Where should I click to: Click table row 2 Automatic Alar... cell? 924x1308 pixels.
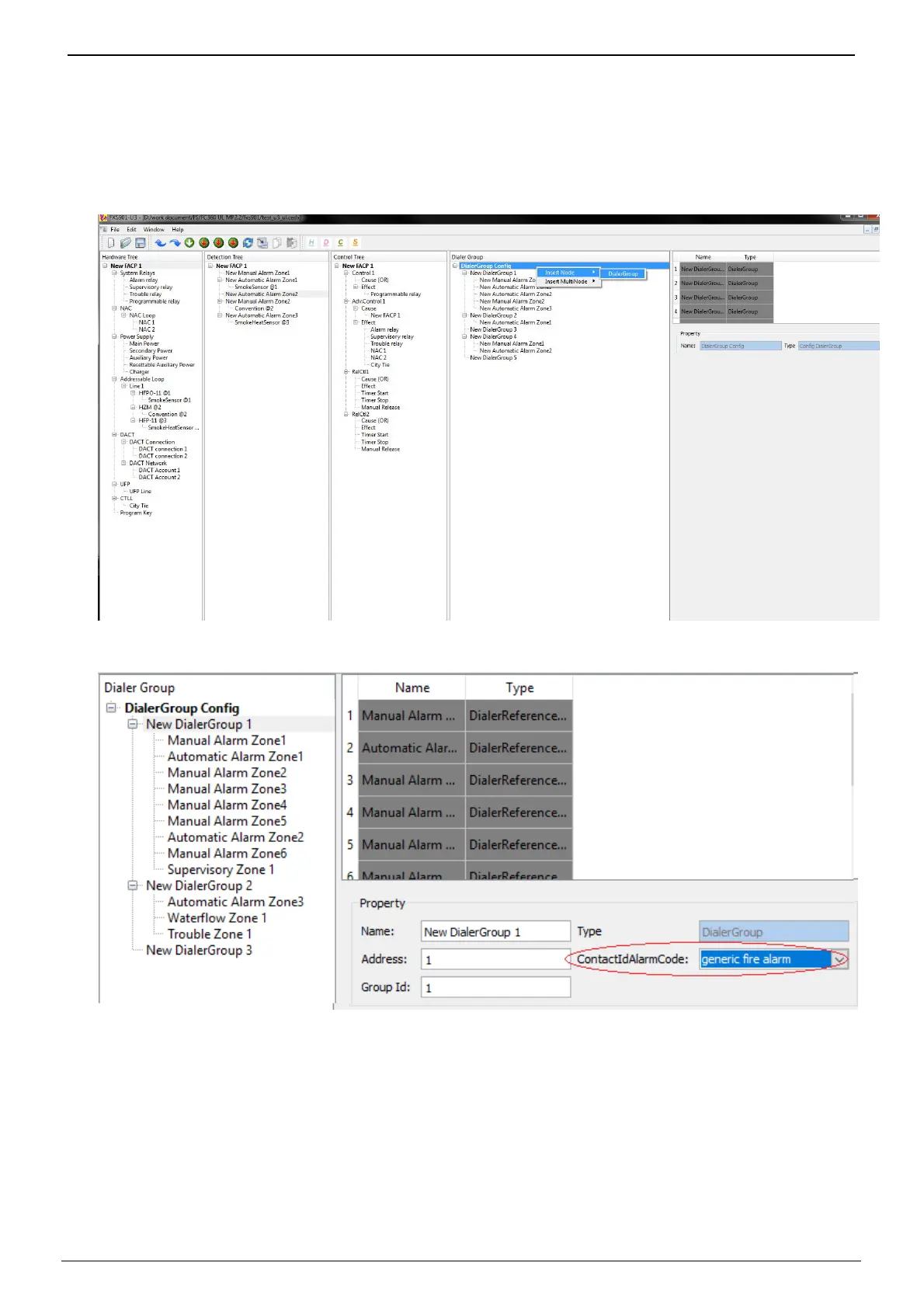[x=411, y=748]
